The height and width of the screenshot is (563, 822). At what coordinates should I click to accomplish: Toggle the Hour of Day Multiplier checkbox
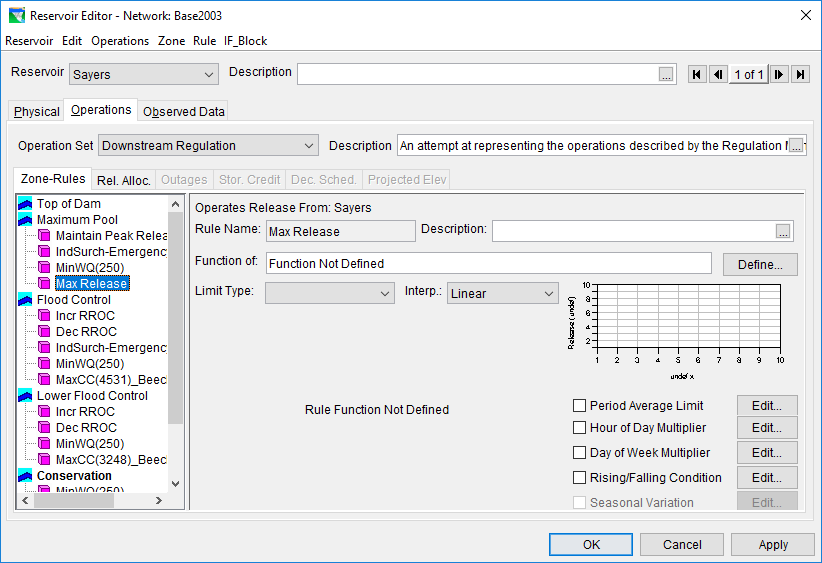coord(579,429)
